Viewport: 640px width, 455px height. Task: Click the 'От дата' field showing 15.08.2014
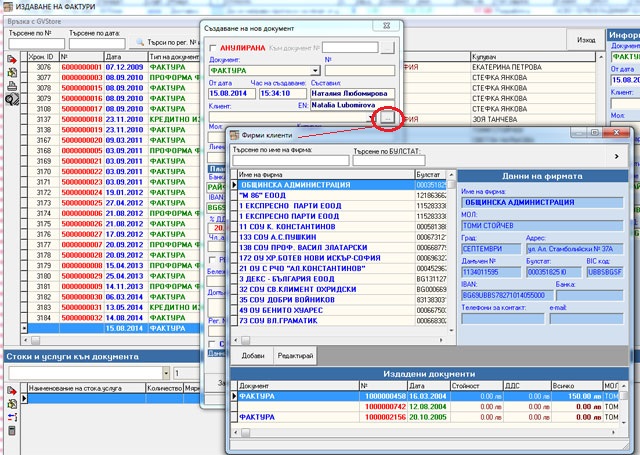[232, 93]
